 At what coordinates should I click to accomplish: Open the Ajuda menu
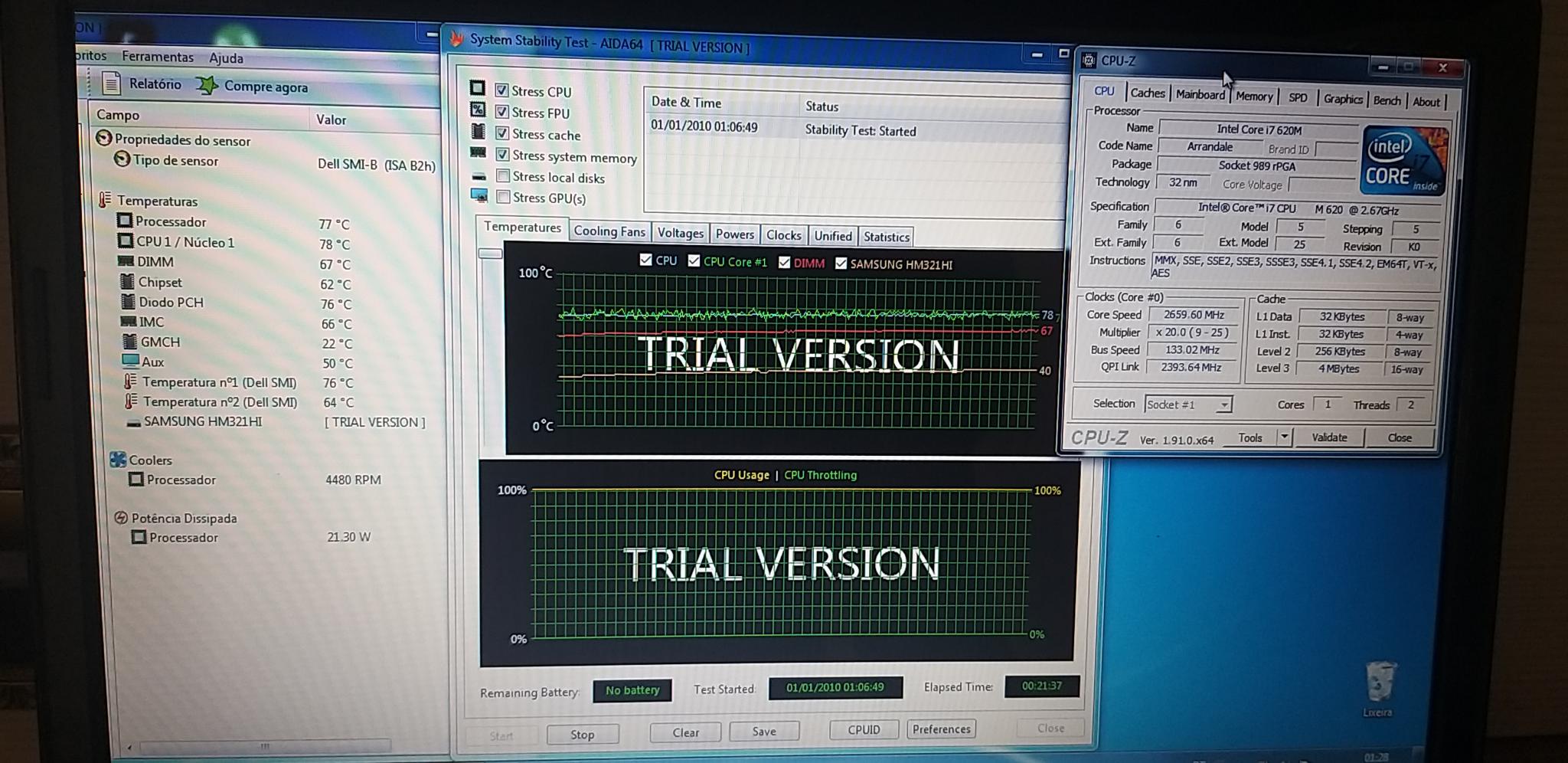[226, 57]
